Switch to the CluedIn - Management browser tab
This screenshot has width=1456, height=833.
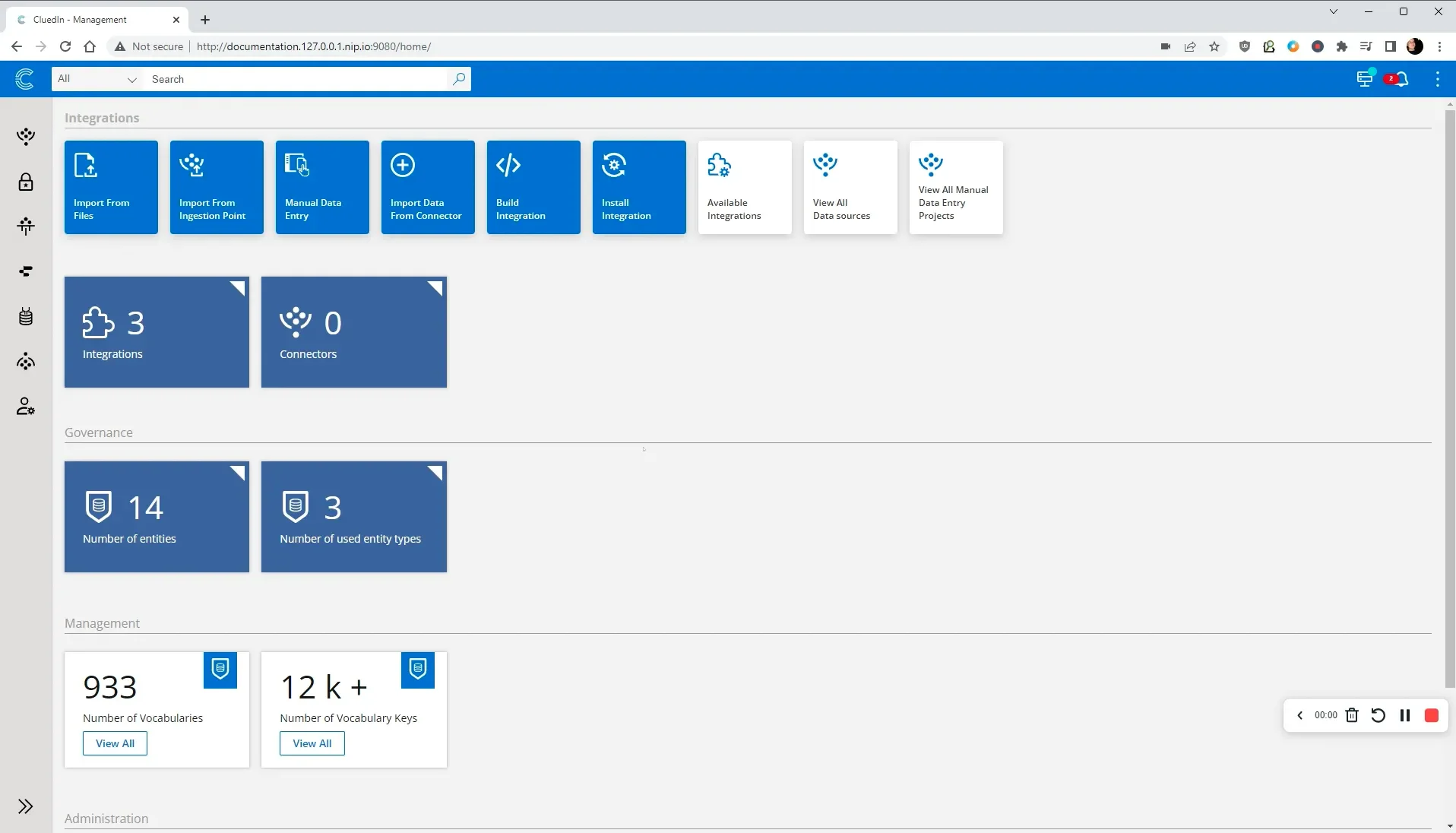coord(91,19)
